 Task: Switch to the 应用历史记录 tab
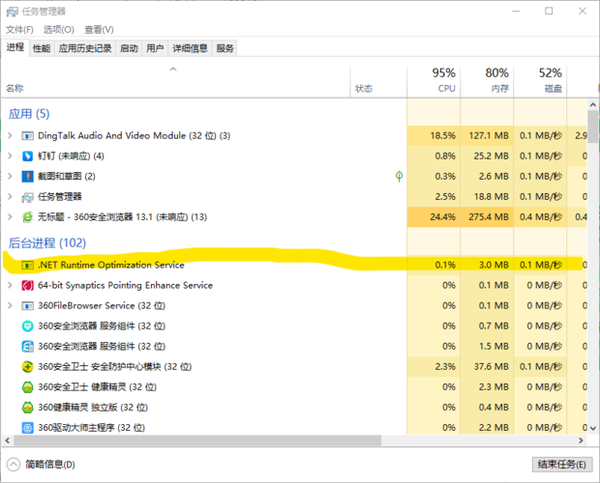tap(85, 48)
